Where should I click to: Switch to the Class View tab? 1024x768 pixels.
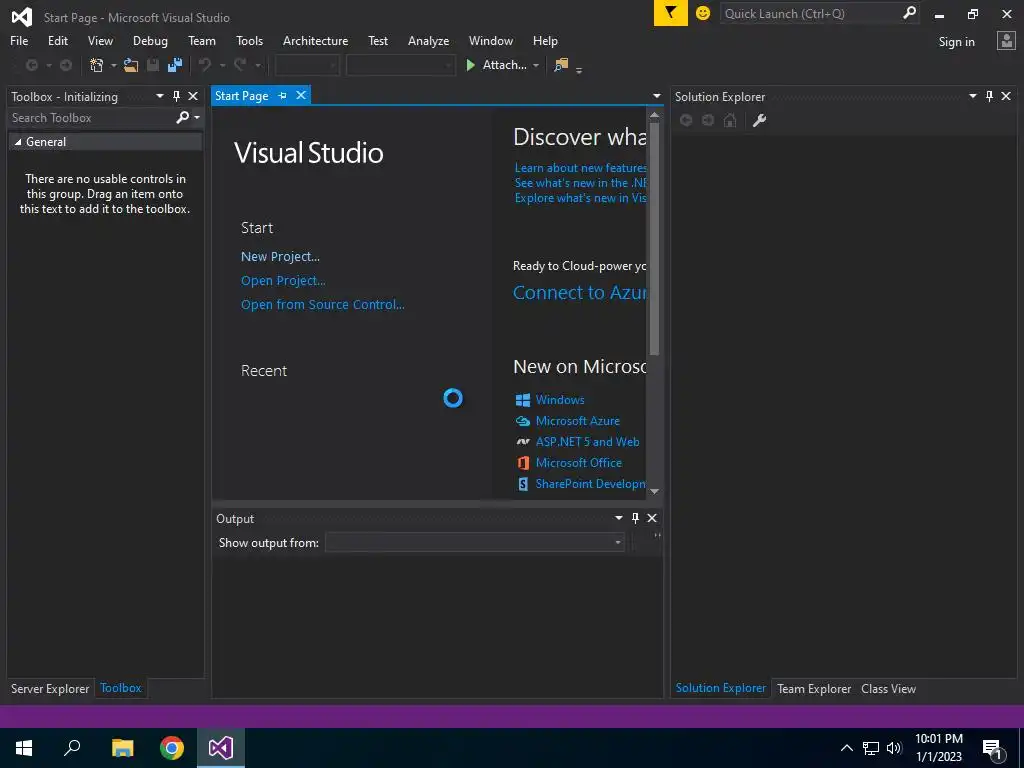coord(888,688)
